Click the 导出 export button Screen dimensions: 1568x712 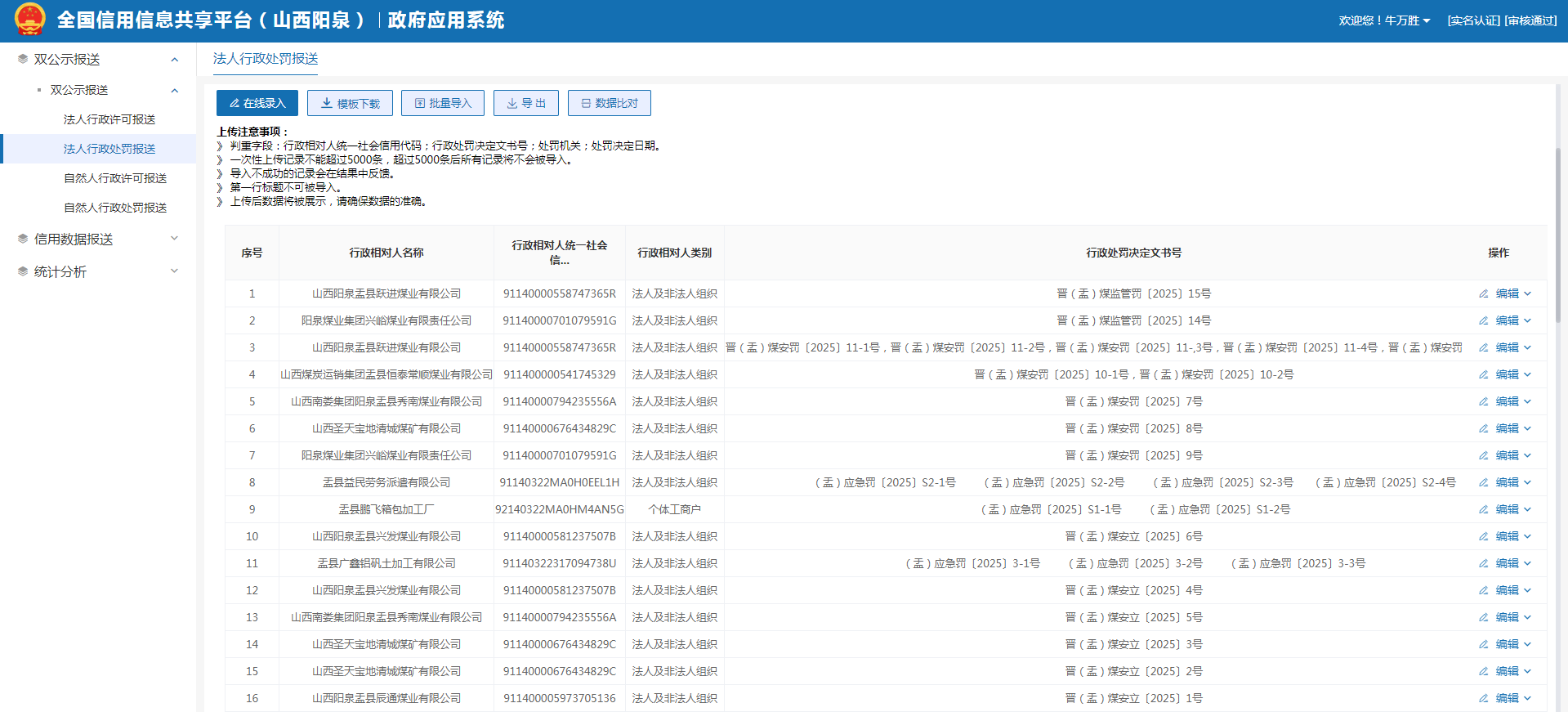(x=525, y=103)
